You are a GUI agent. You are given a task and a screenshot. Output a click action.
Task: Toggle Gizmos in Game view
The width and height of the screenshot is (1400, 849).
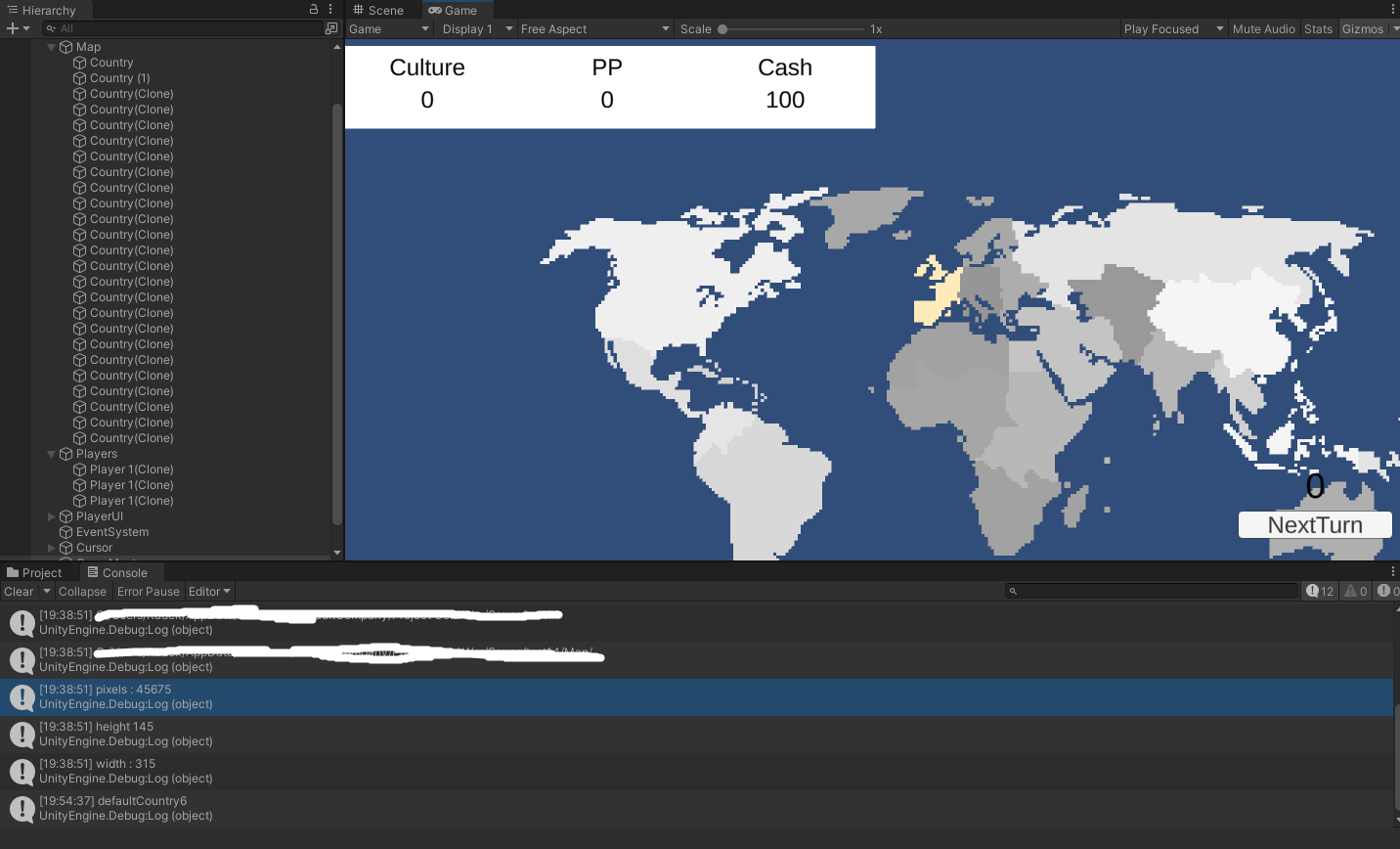click(1363, 29)
